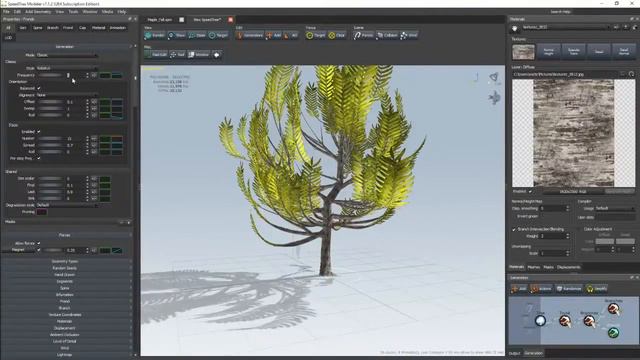
Task: Click the Target button in Focus toolbar group
Action: pos(316,36)
